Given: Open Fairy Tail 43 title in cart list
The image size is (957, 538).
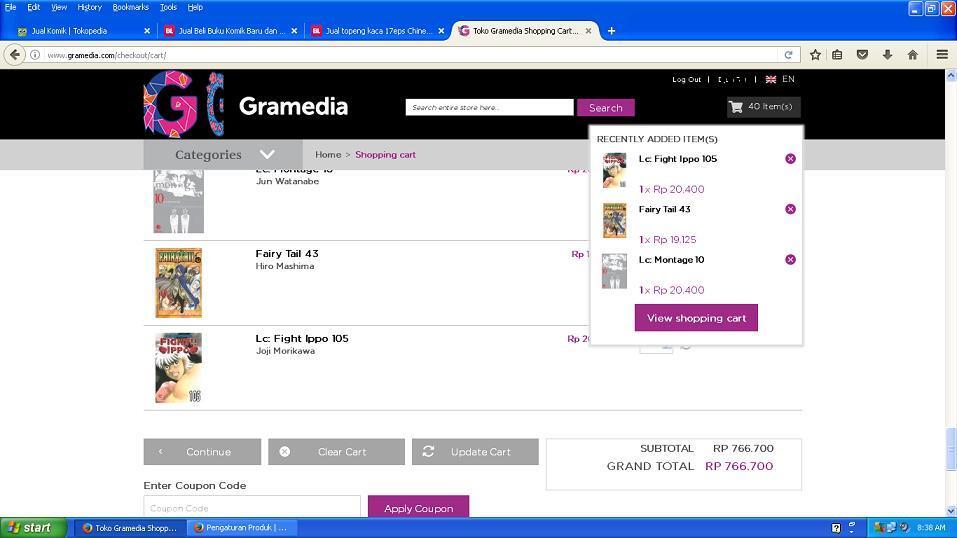Looking at the screenshot, I should [x=287, y=253].
